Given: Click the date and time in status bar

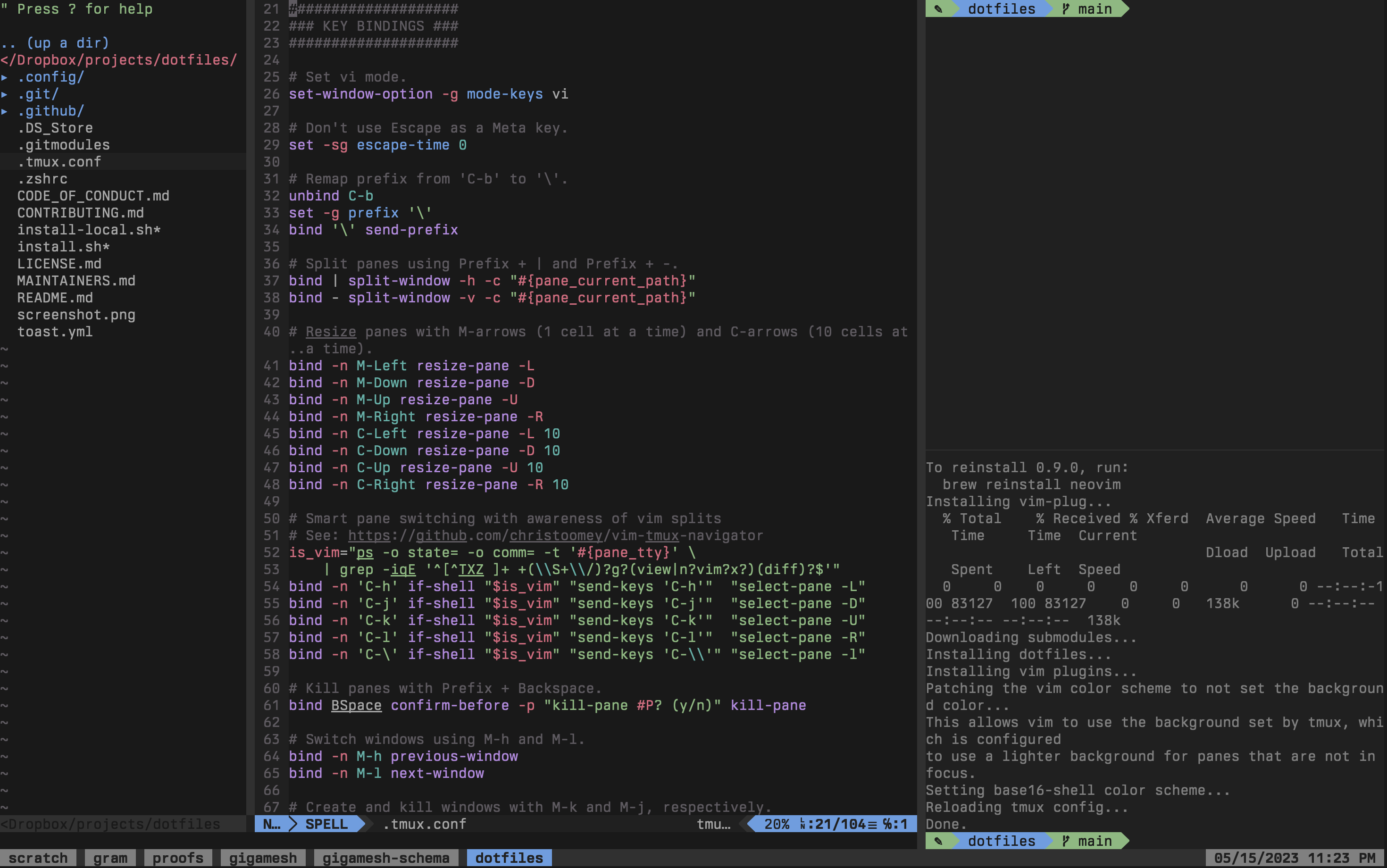Looking at the screenshot, I should point(1294,858).
